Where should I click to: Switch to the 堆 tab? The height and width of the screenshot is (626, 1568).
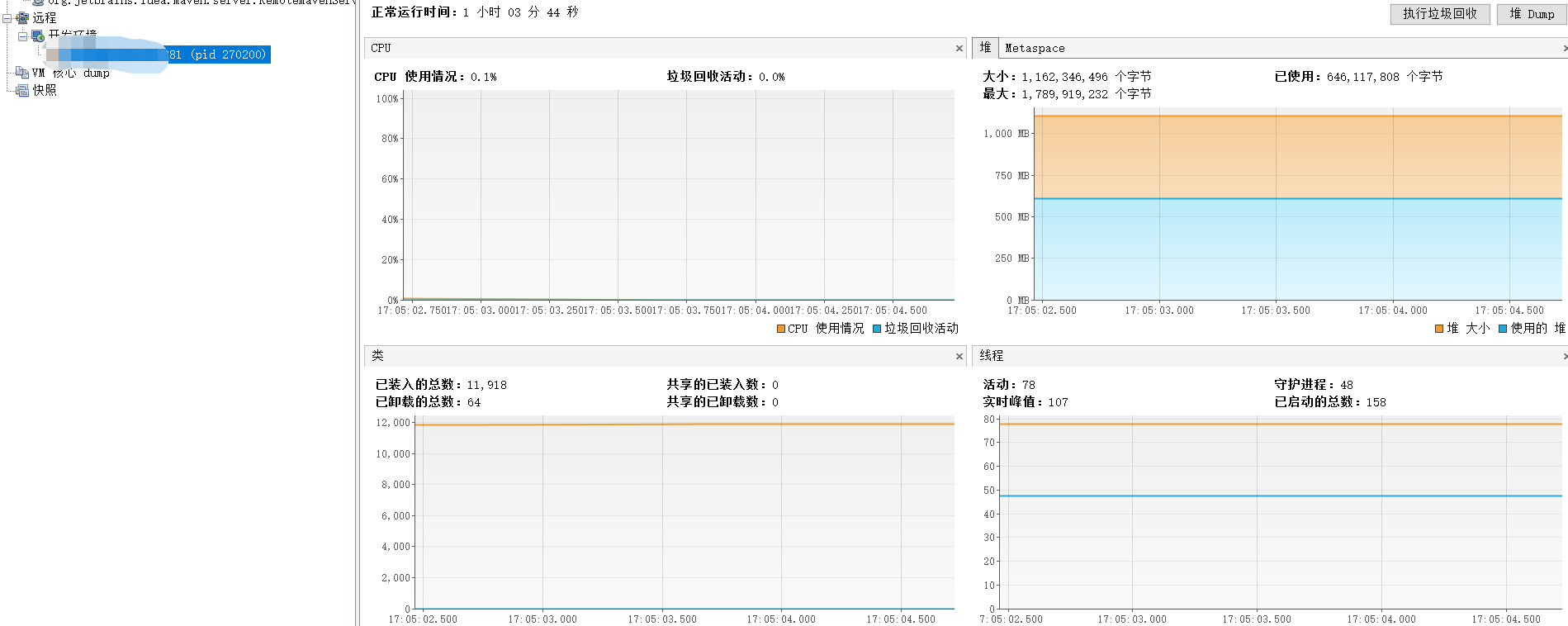click(985, 48)
